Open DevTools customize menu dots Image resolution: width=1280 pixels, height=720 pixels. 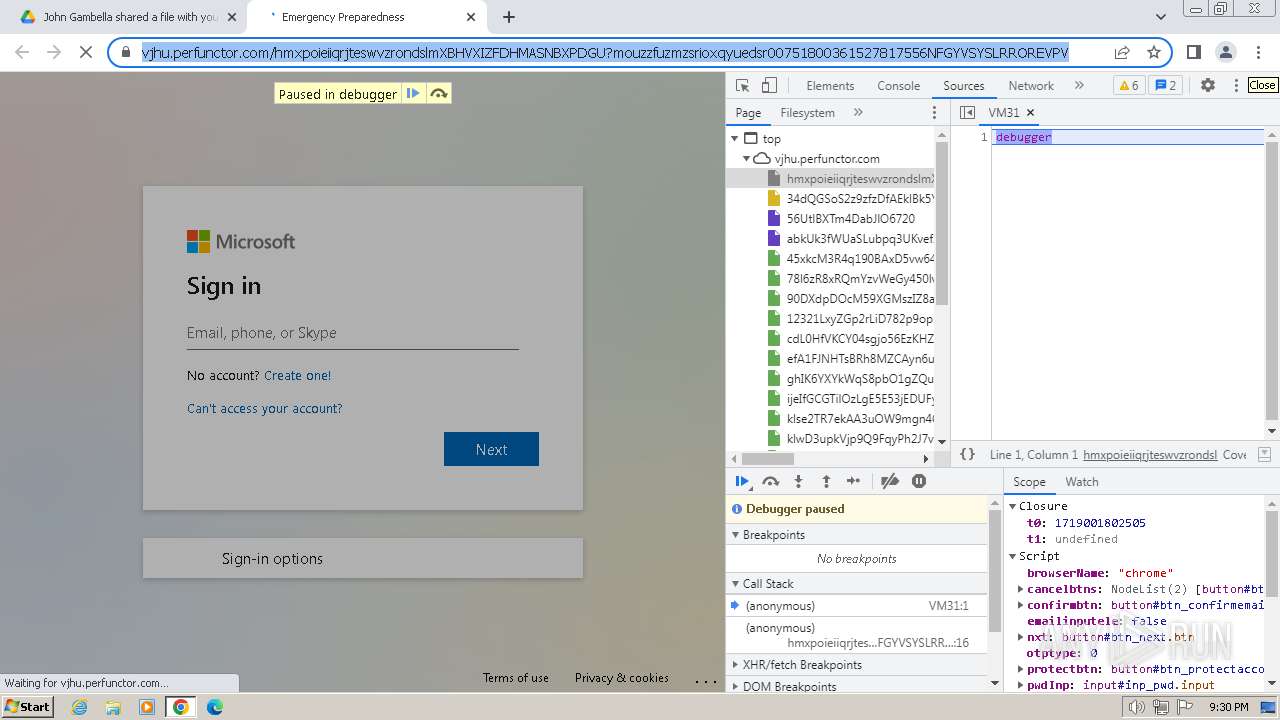1236,86
